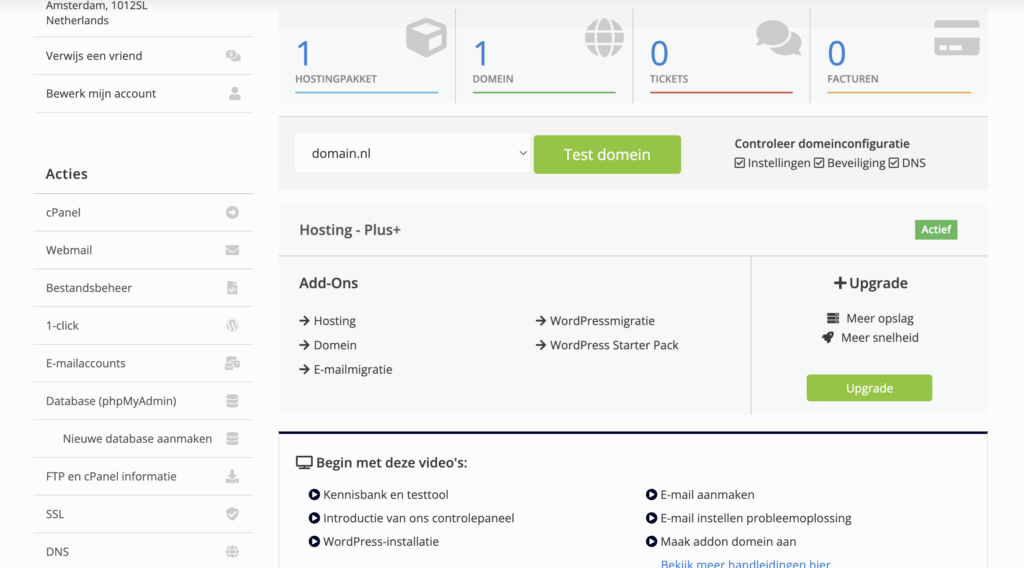Open the WordPressmigratie add-on link
The image size is (1024, 568).
click(x=602, y=321)
